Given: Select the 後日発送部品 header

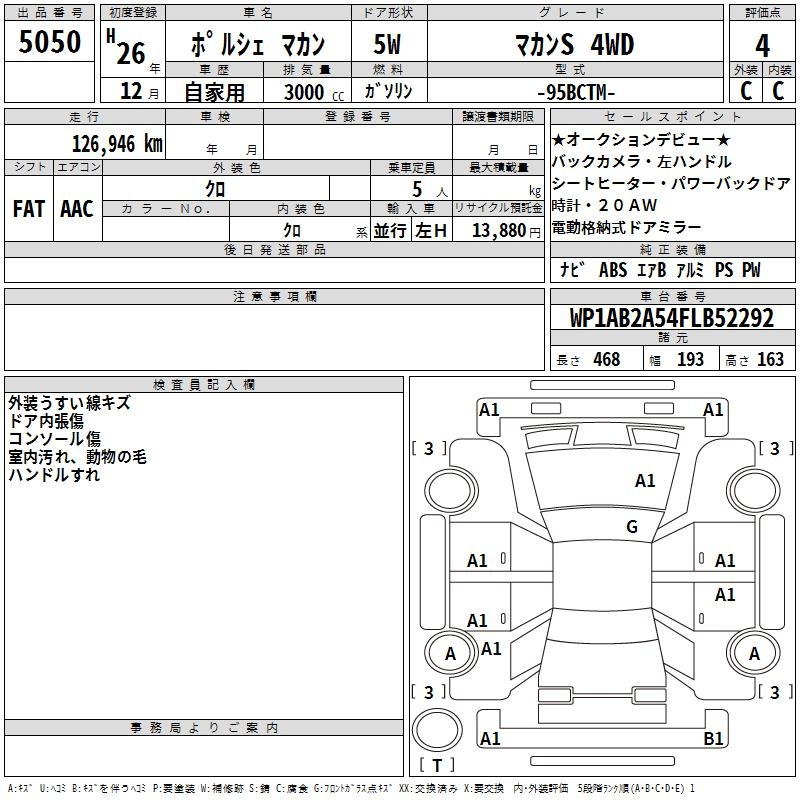Looking at the screenshot, I should coord(274,249).
